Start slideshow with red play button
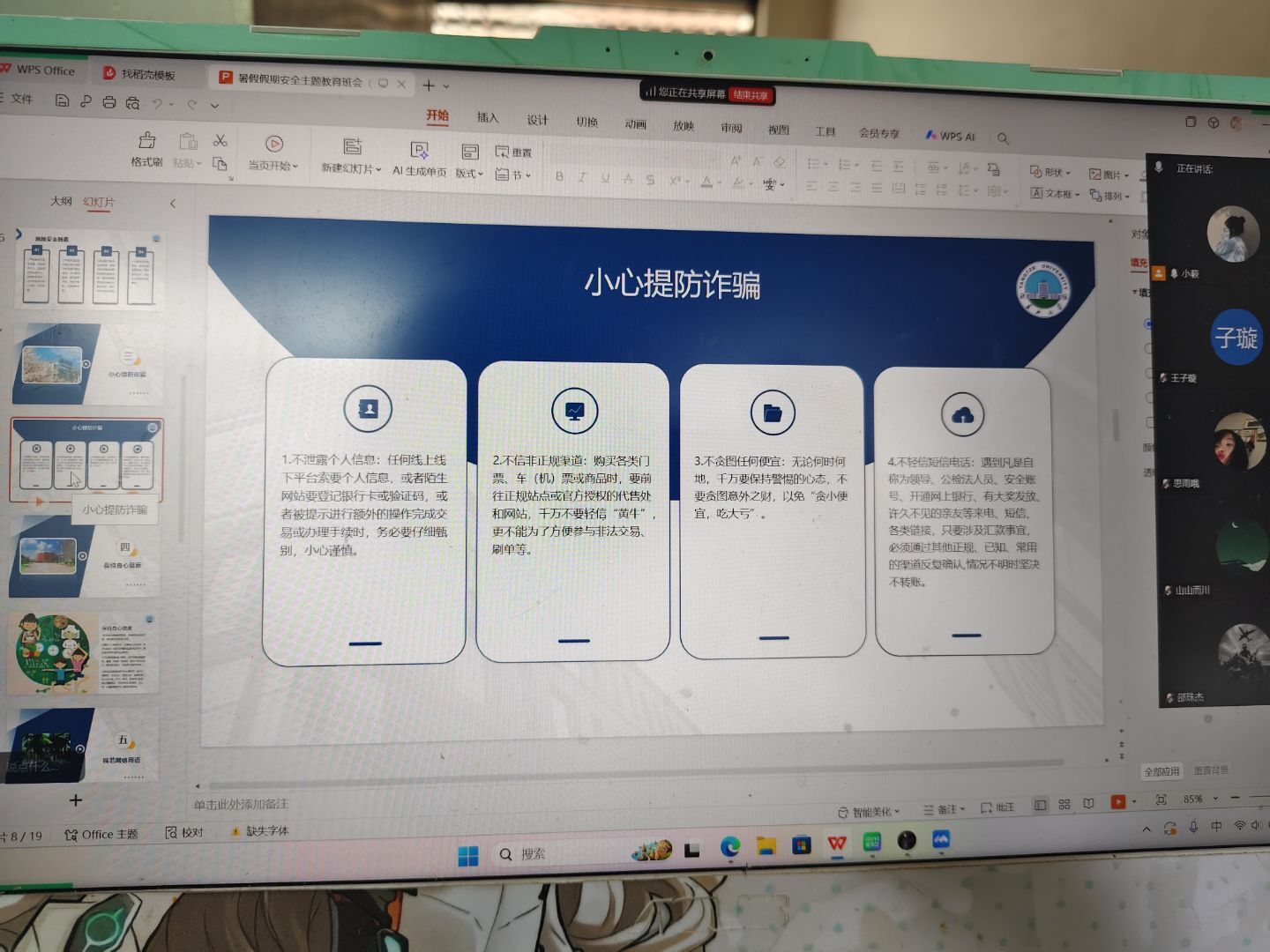This screenshot has width=1270, height=952. [x=1118, y=801]
